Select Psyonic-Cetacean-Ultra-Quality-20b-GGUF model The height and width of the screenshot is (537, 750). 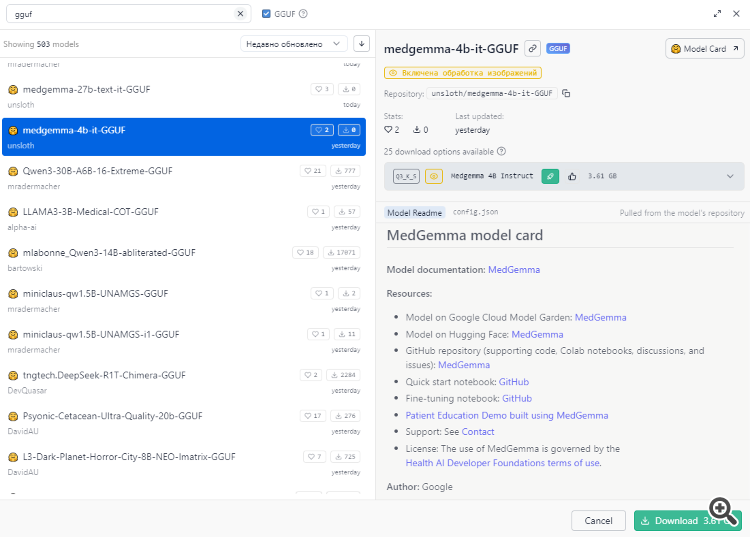coord(184,423)
